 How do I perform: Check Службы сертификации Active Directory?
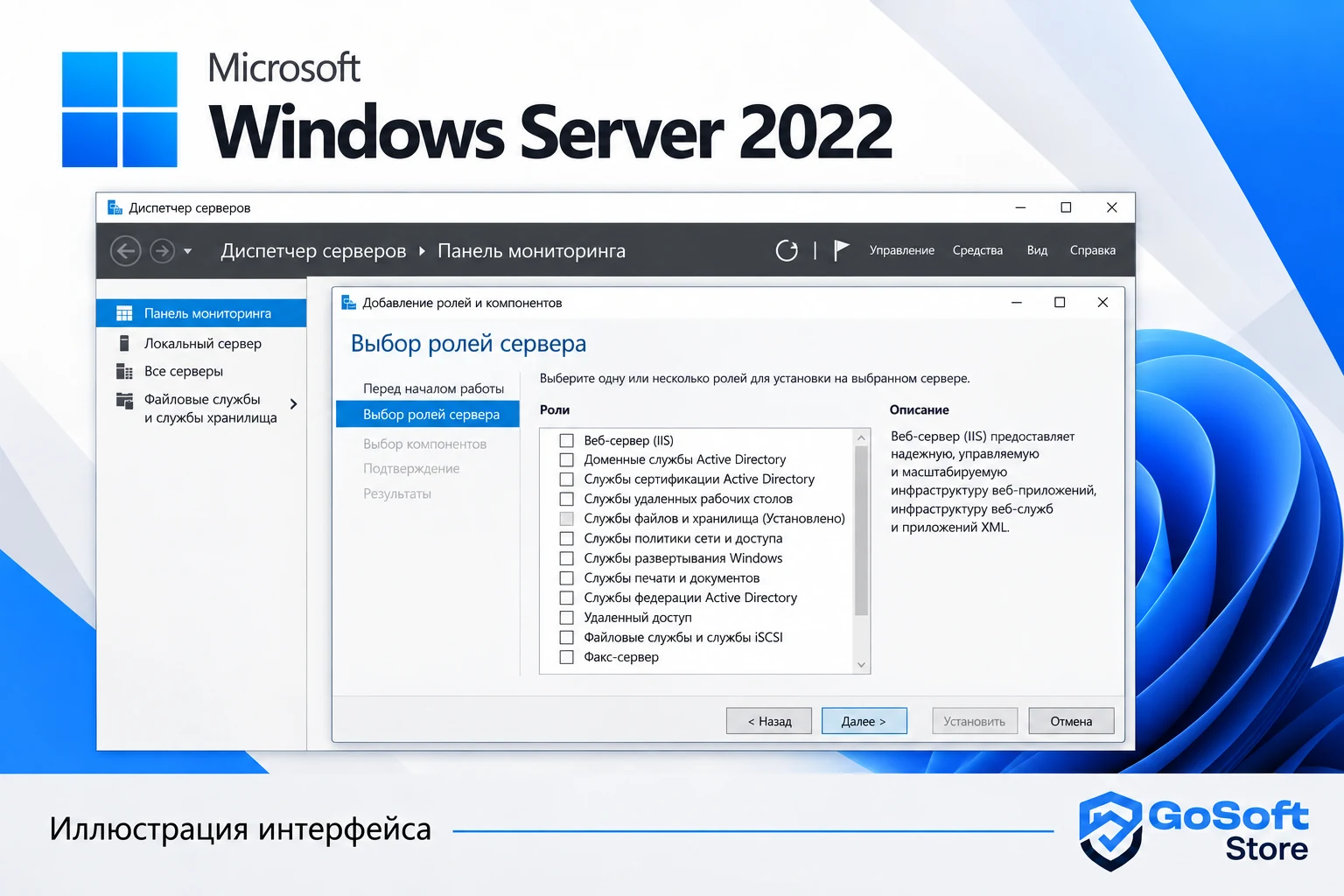(x=566, y=479)
